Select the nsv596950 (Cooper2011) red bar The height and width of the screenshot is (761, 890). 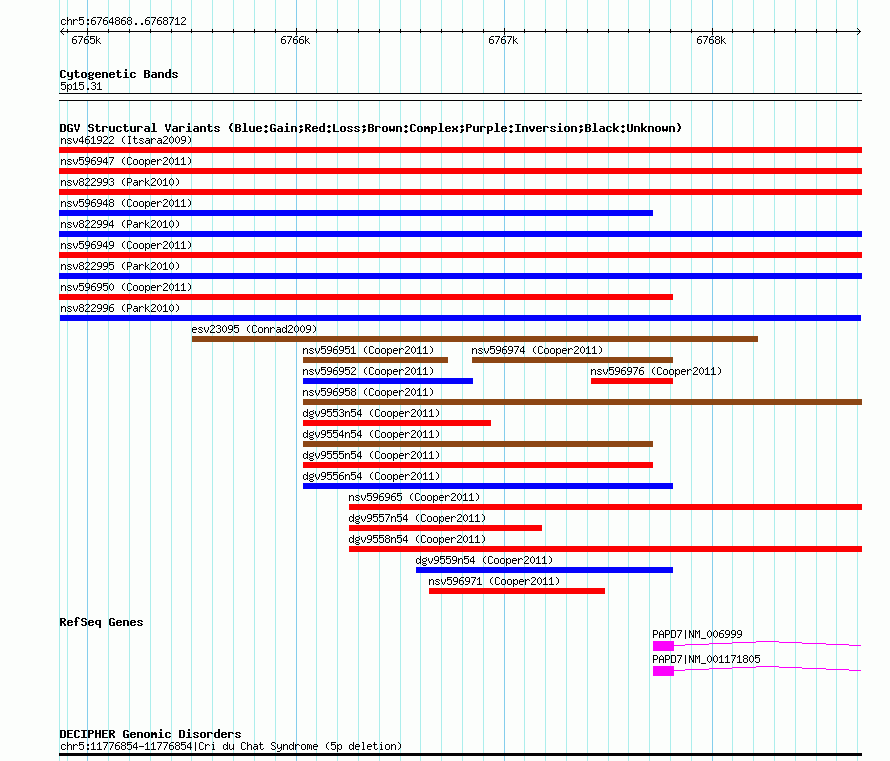point(366,297)
